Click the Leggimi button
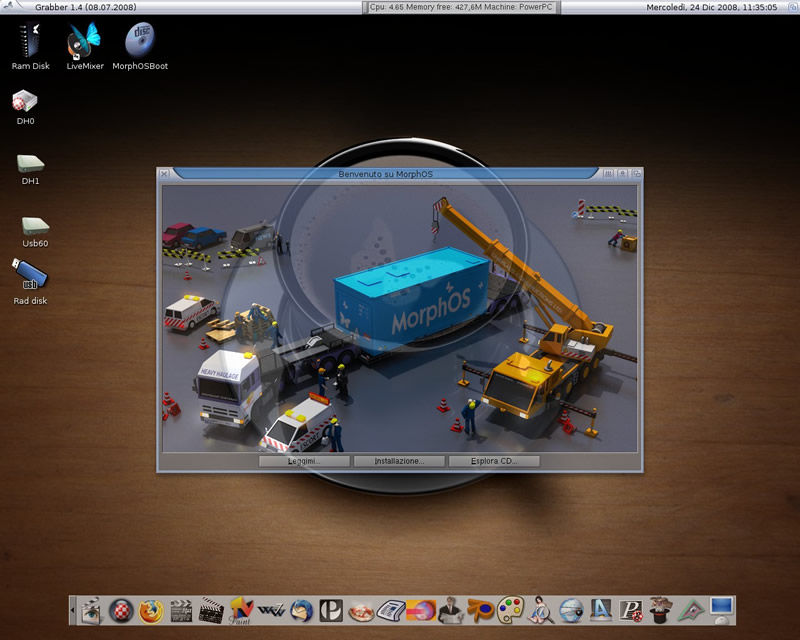The height and width of the screenshot is (640, 800). coord(304,461)
